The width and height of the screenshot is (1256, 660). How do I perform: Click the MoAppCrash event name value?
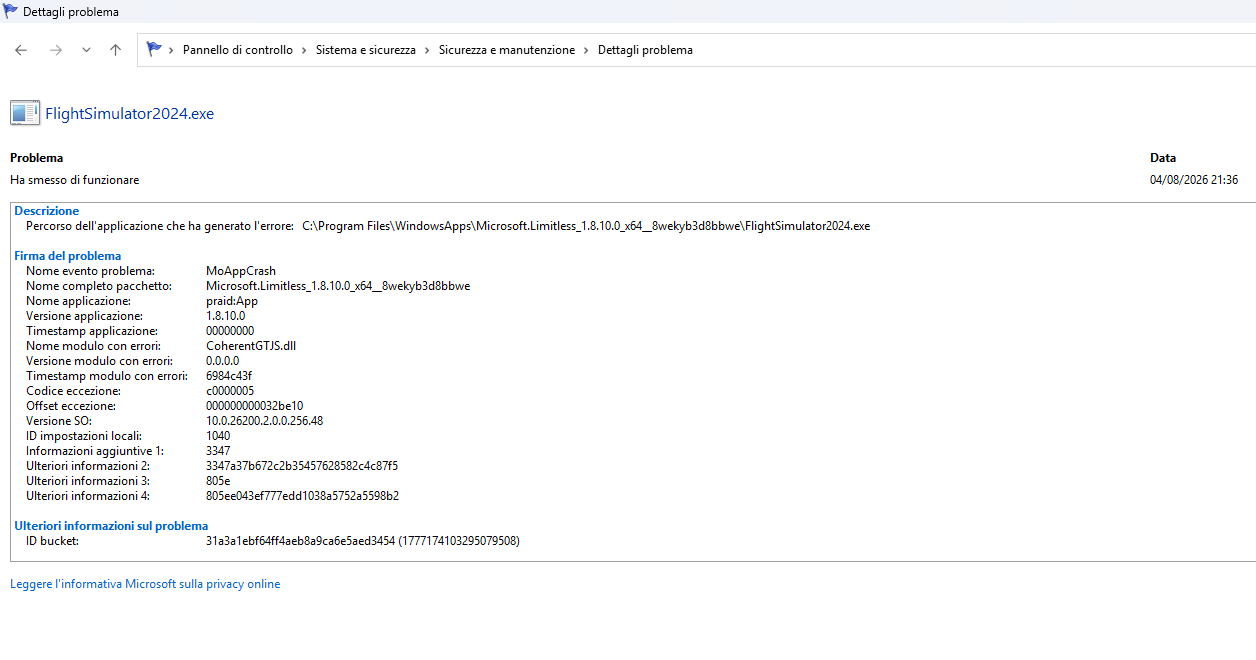point(241,271)
